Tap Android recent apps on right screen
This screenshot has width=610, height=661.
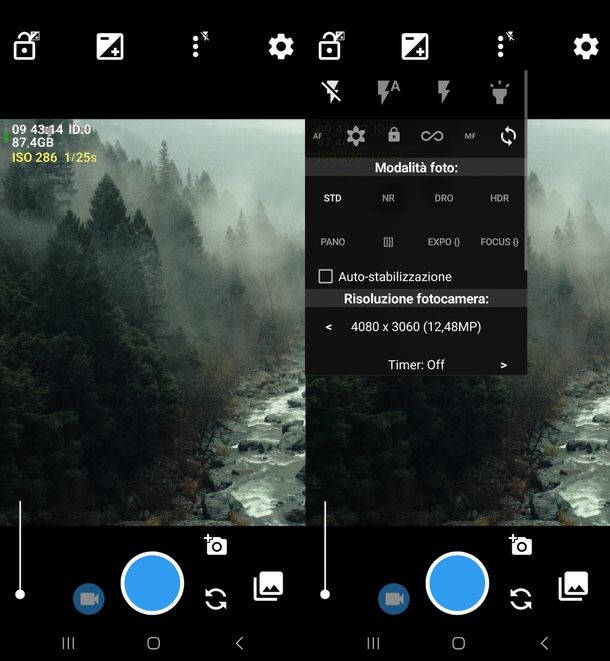374,643
